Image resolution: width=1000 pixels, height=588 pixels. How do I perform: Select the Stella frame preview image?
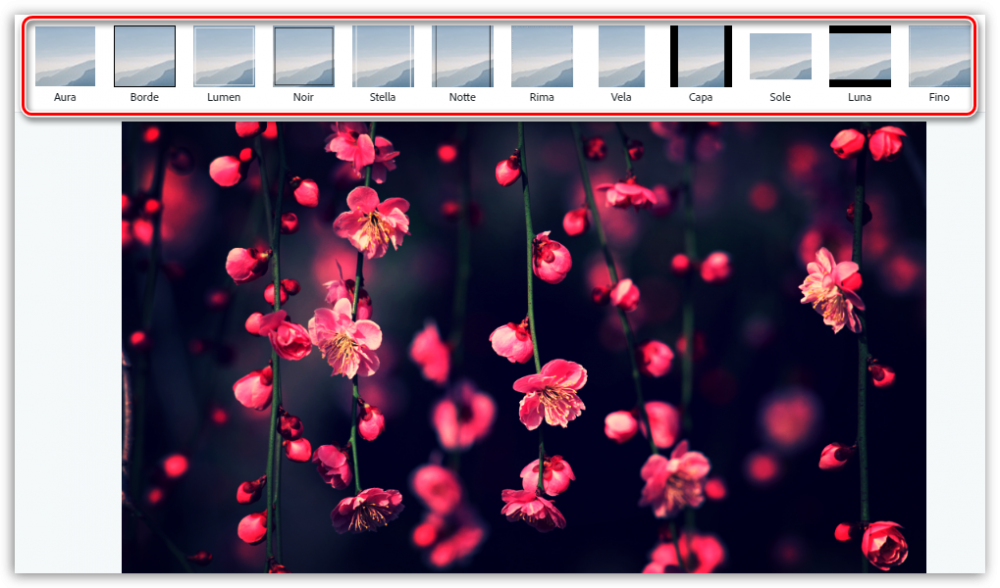tap(383, 56)
